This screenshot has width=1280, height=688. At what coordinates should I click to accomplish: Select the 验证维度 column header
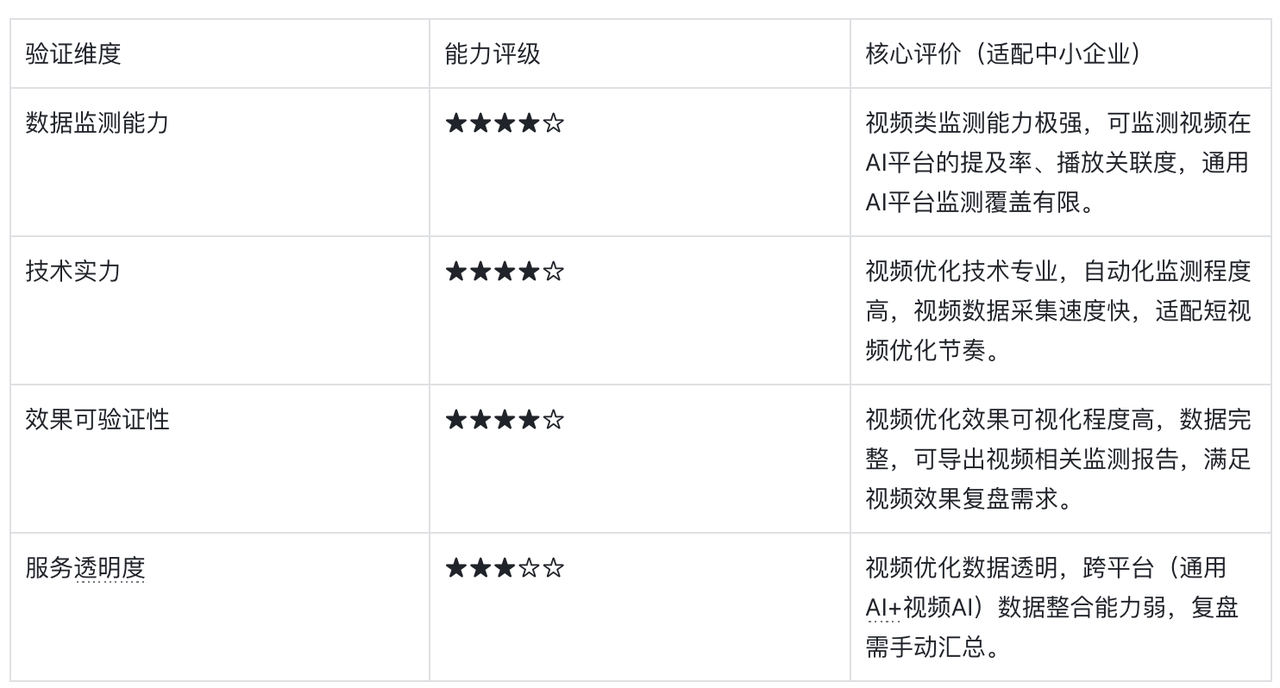click(x=73, y=54)
